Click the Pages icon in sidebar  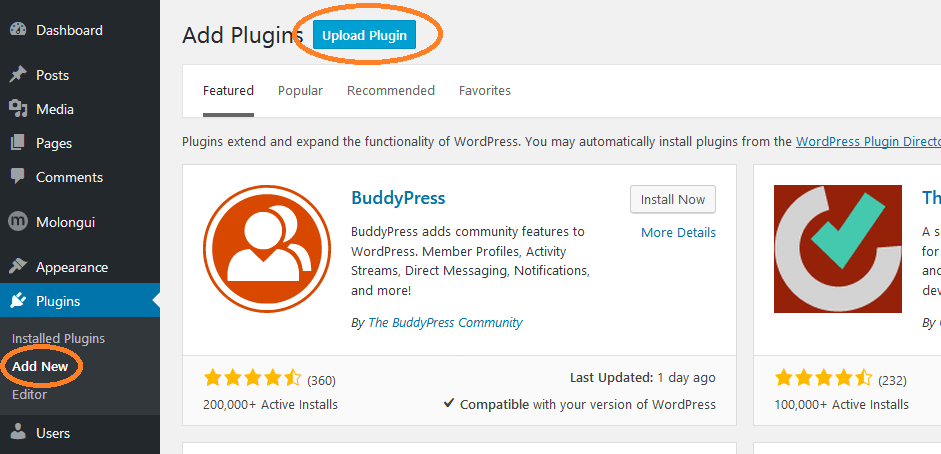click(19, 143)
